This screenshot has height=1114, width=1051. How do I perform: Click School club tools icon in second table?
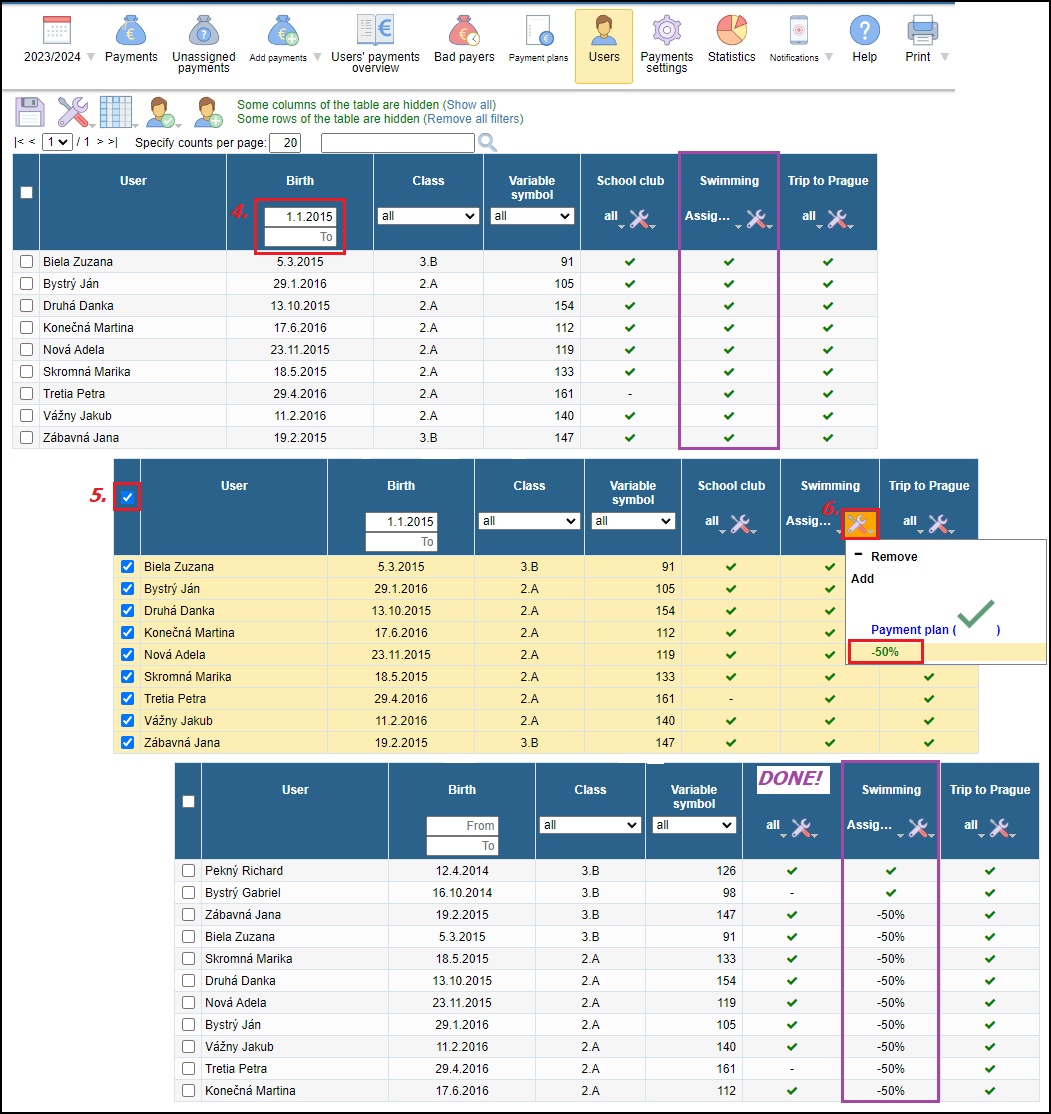click(740, 524)
